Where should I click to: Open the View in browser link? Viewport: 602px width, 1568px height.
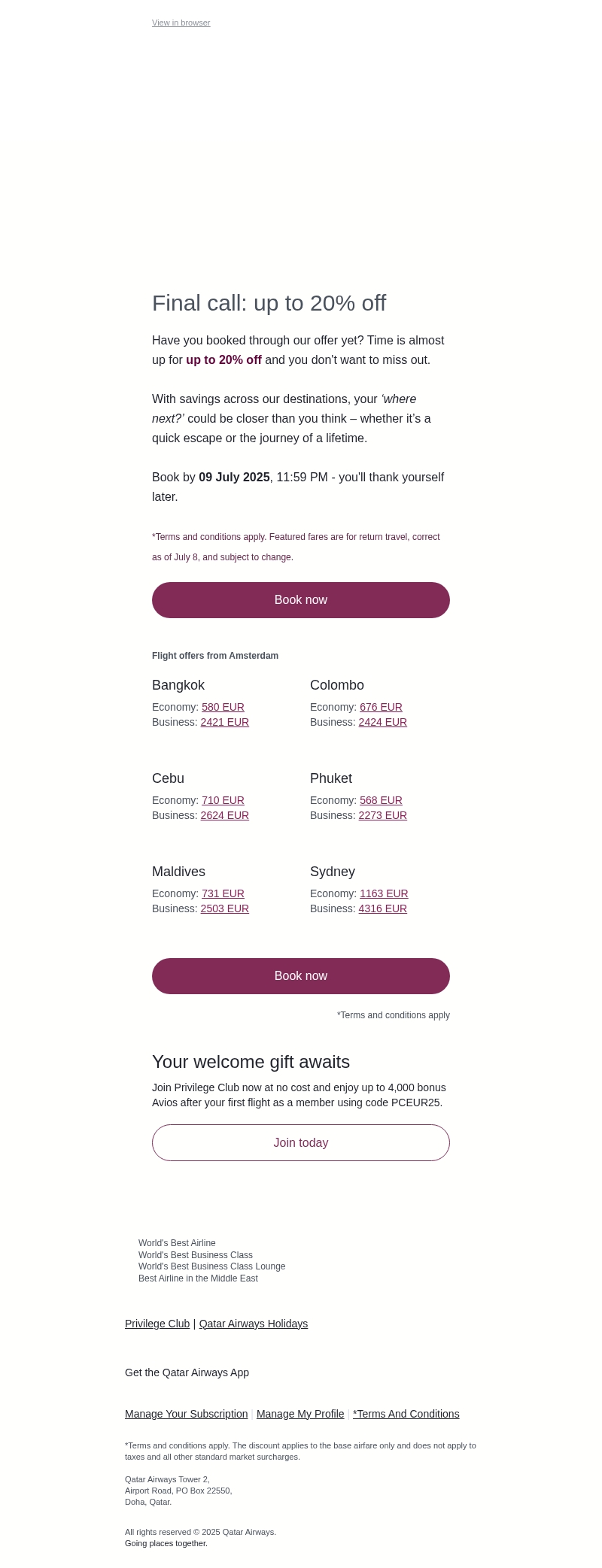[x=181, y=23]
